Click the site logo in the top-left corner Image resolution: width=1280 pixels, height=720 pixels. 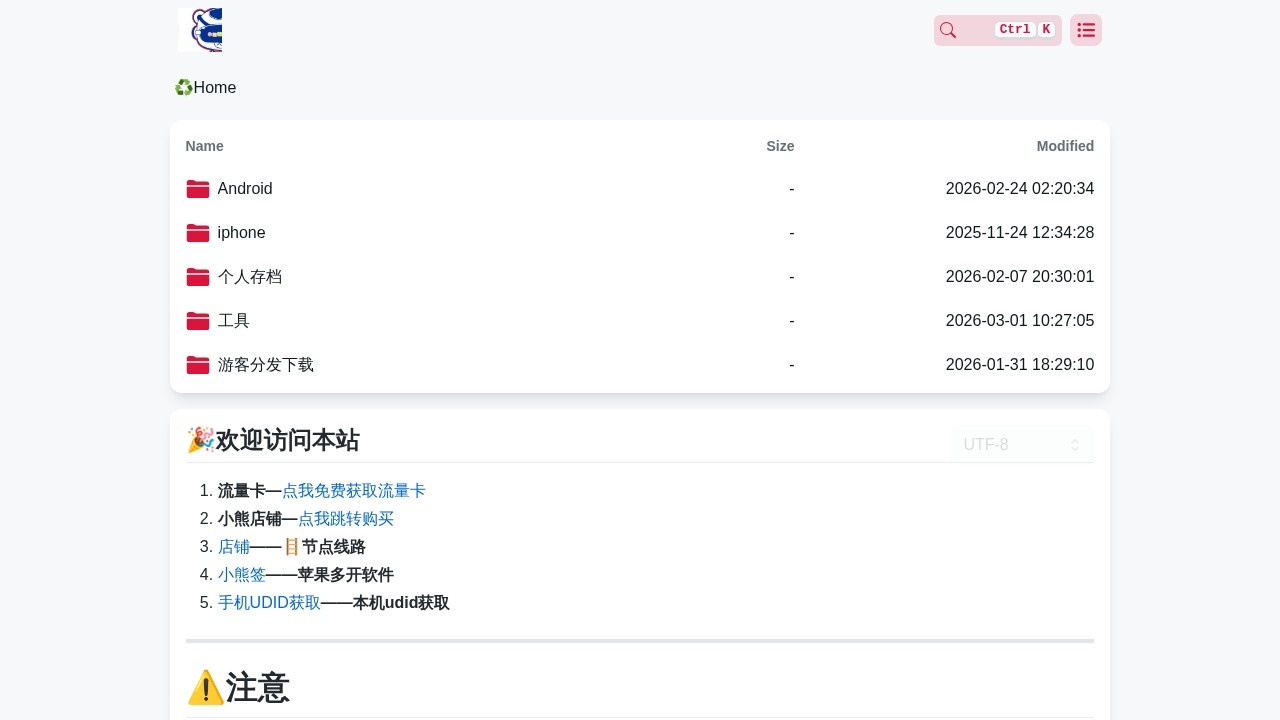[200, 30]
